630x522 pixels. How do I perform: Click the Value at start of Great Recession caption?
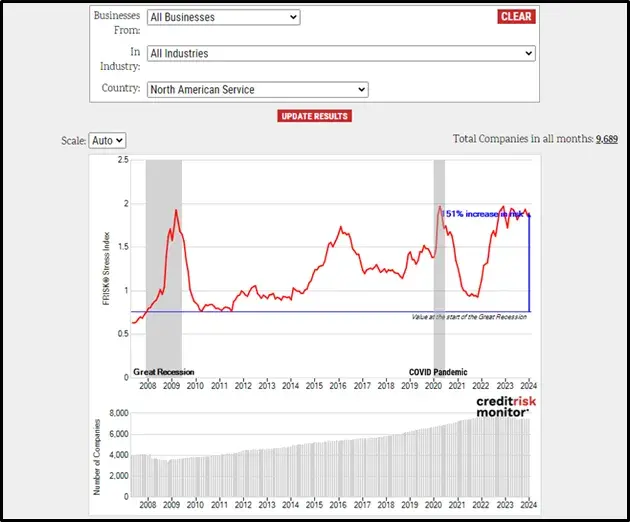click(x=469, y=317)
